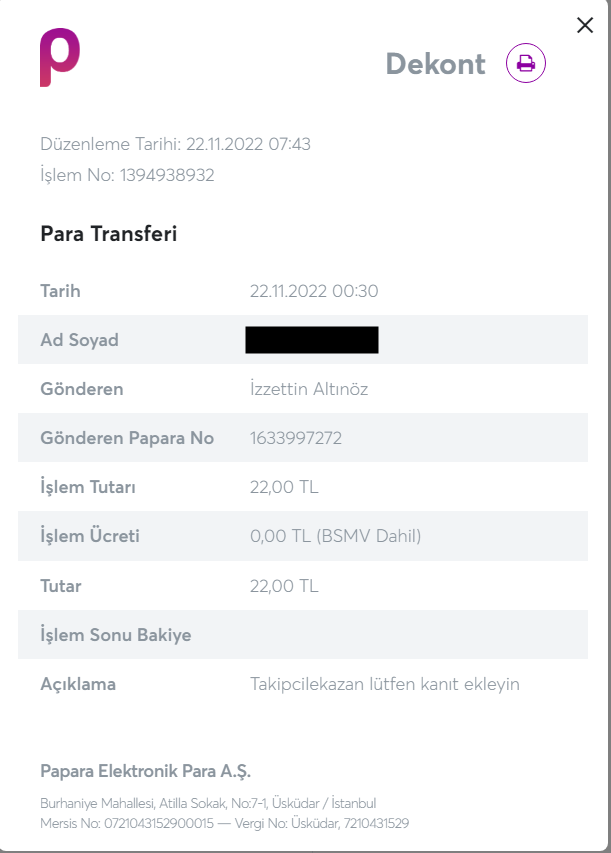The height and width of the screenshot is (853, 611).
Task: Select the Düzenleme Tarihi line
Action: (175, 144)
